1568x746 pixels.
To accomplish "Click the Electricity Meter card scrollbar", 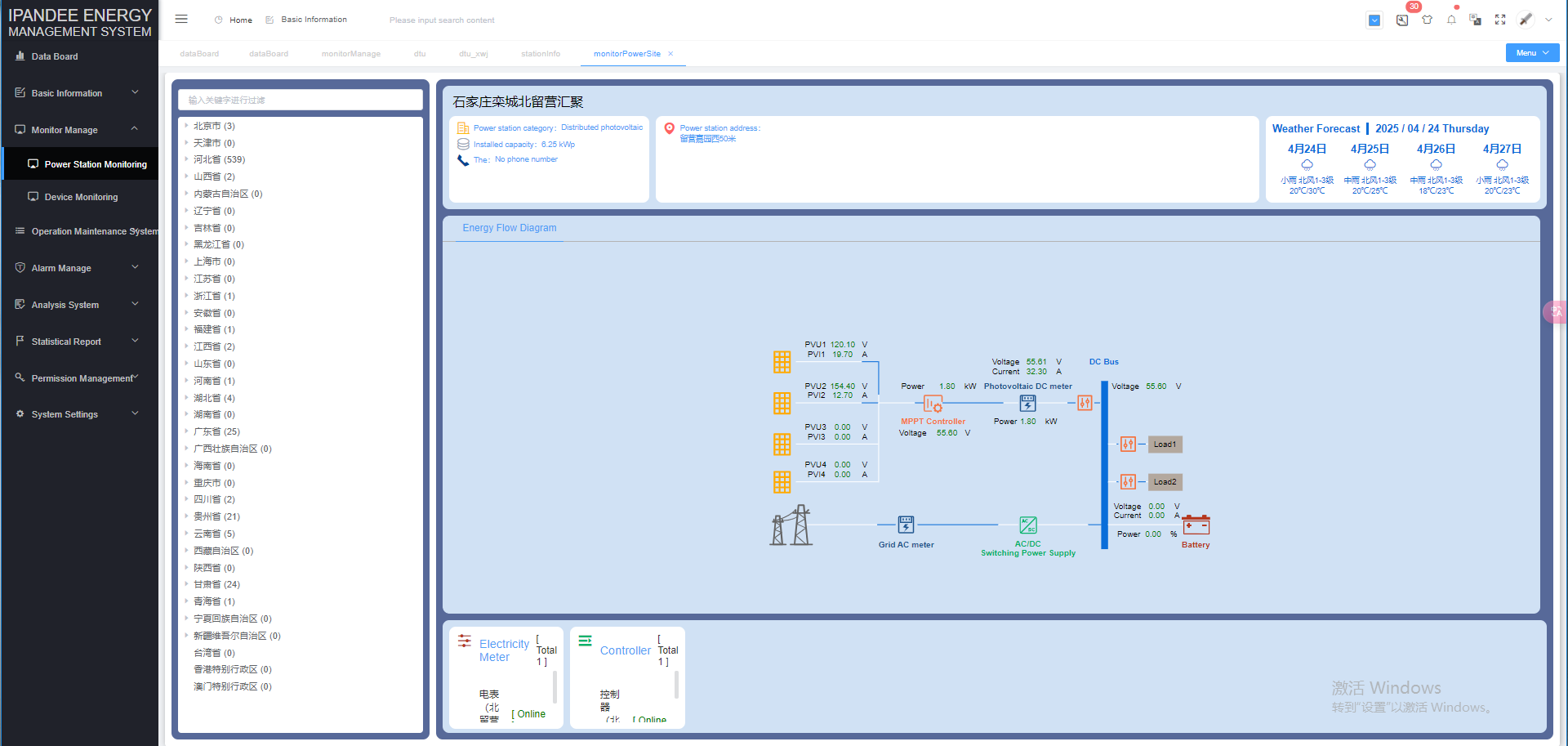I will point(555,686).
